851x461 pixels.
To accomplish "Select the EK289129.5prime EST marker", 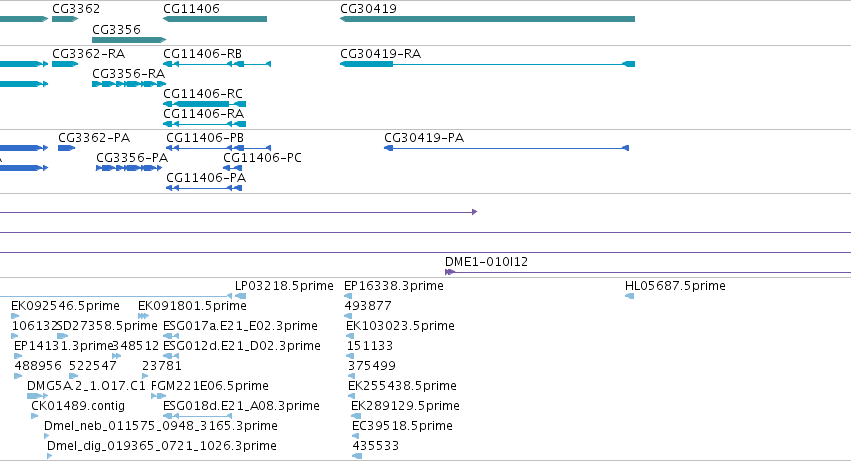I will (x=356, y=416).
